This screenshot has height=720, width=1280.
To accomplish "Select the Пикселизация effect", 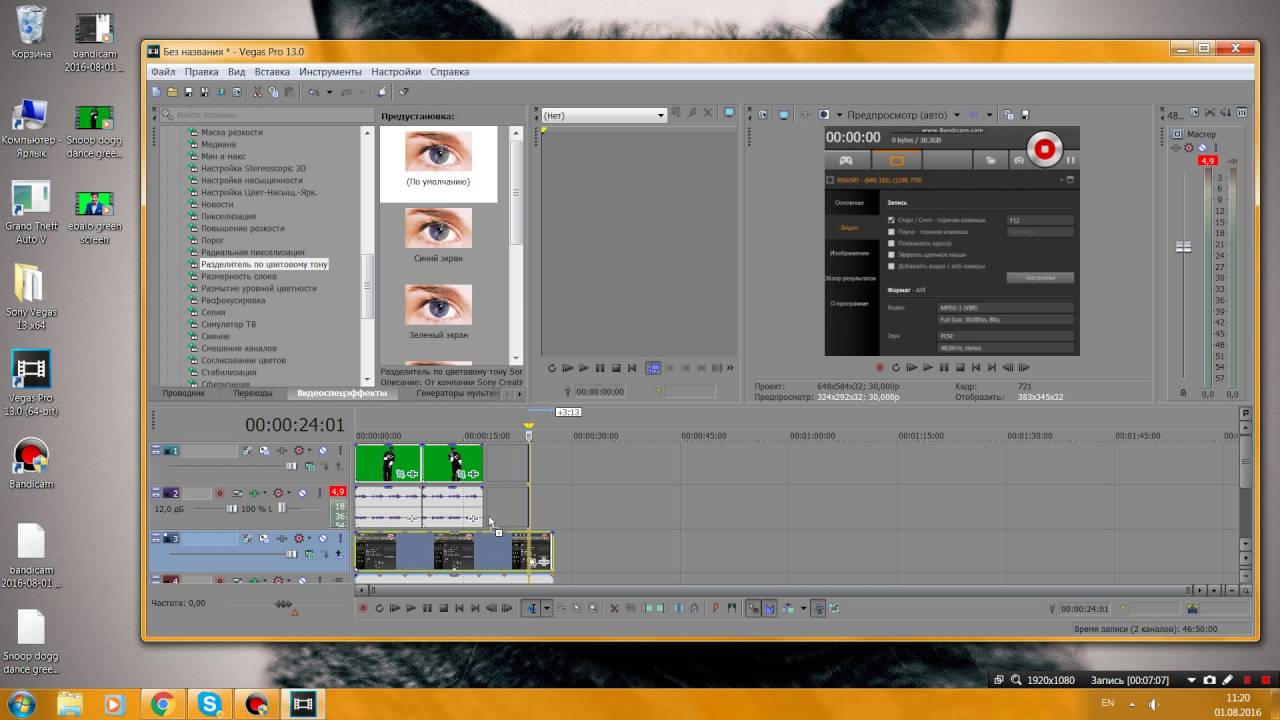I will (x=228, y=216).
